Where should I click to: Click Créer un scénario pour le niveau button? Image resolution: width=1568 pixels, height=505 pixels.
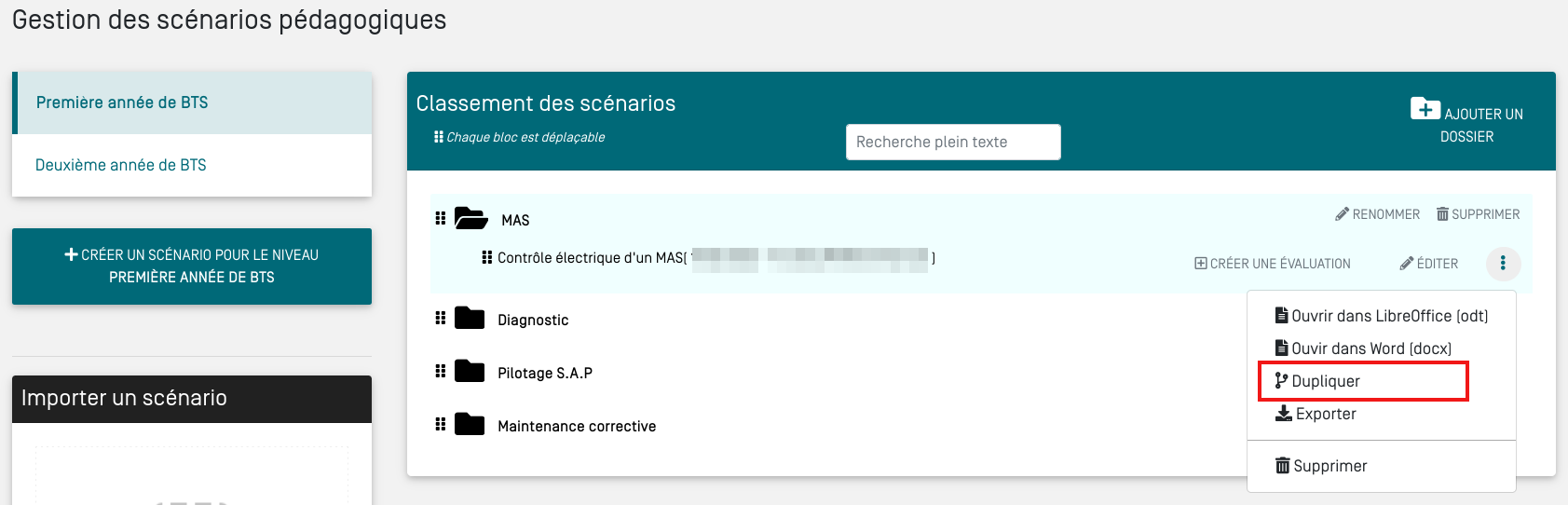pos(192,266)
